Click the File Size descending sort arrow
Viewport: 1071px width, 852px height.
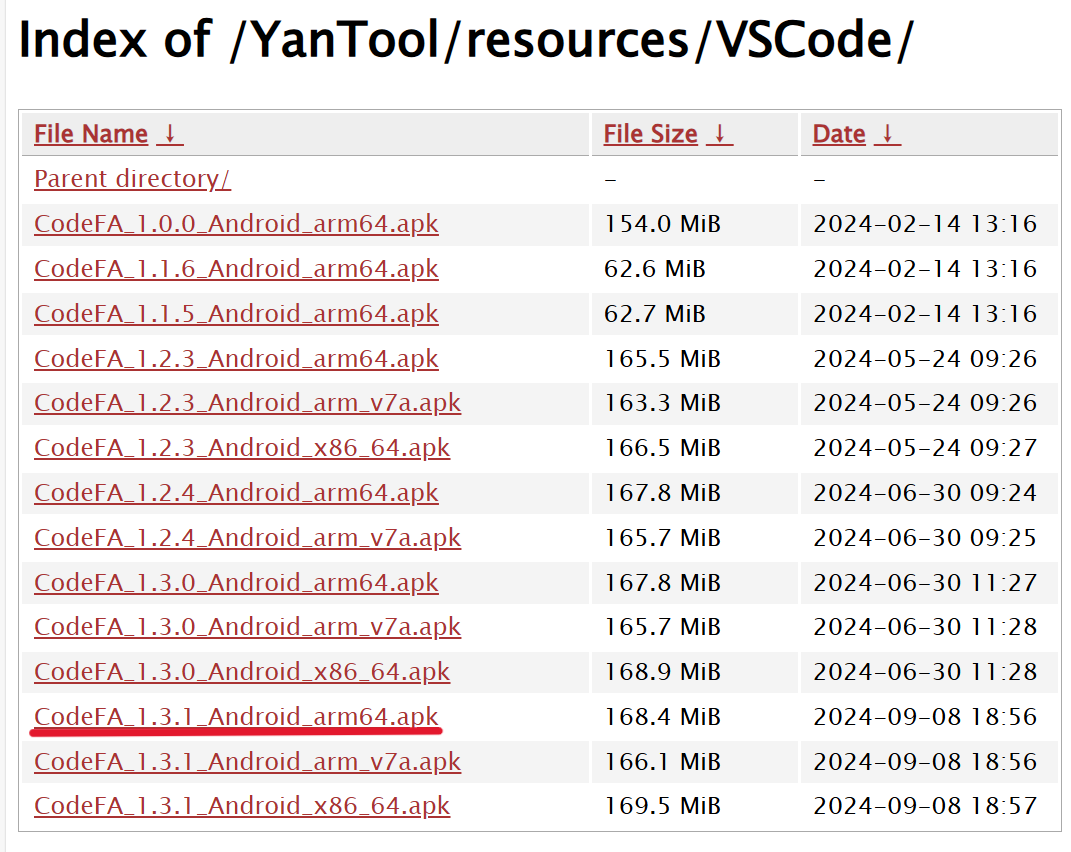720,134
